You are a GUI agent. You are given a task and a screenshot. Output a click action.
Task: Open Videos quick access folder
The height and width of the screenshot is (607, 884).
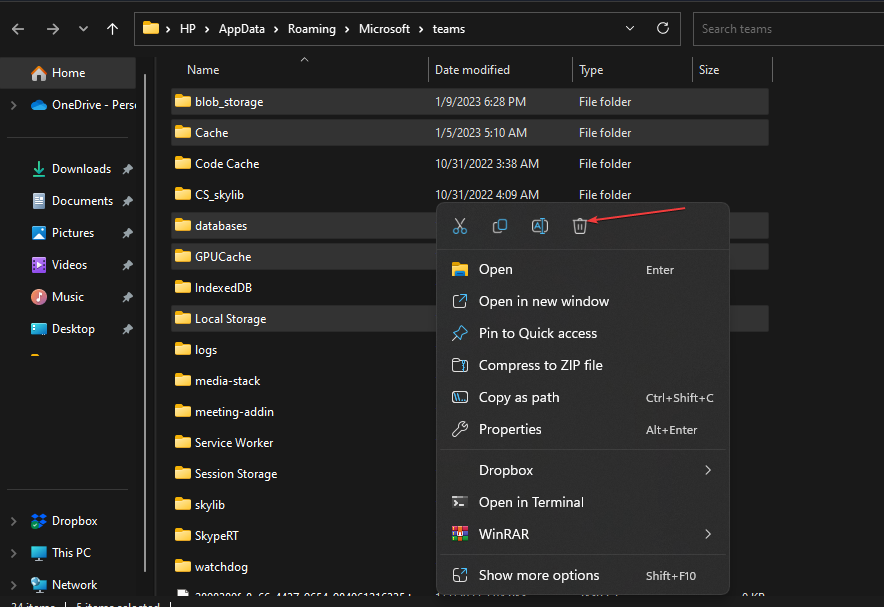tap(59, 265)
